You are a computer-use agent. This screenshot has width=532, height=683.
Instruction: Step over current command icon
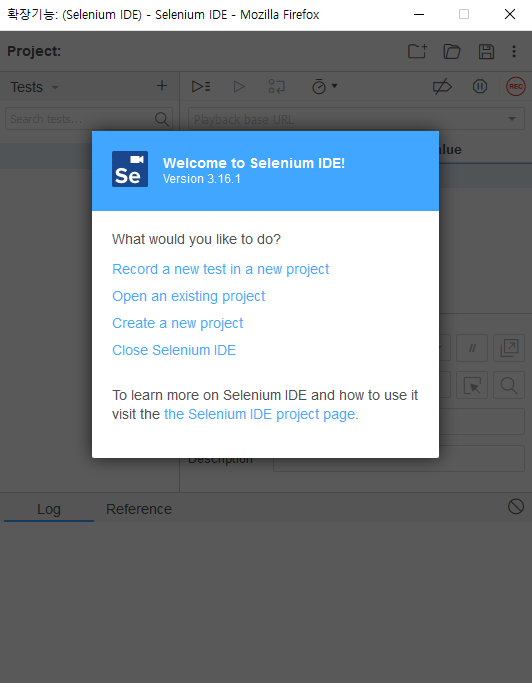tap(277, 86)
